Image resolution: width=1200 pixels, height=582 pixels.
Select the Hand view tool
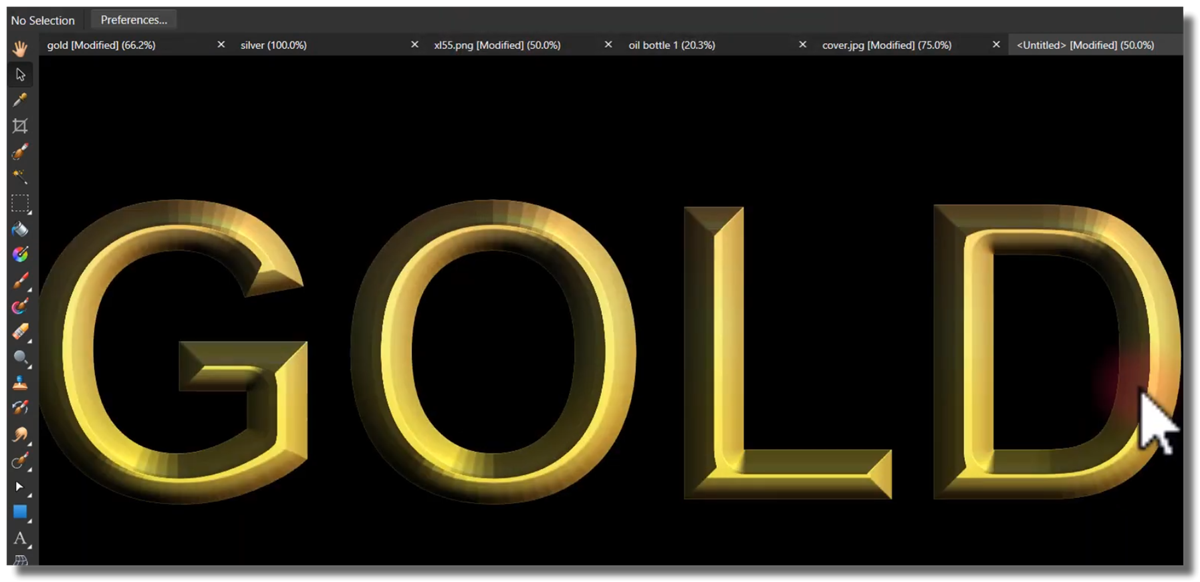19,48
